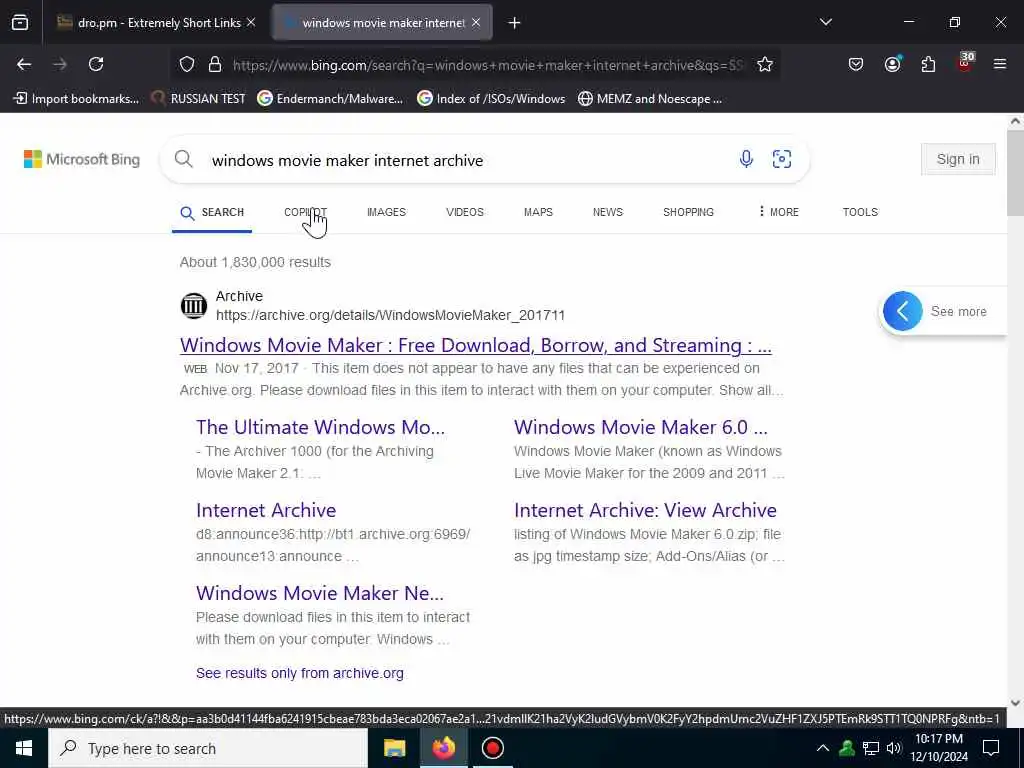Screen dimensions: 1024x768
Task: Click the Firefox taskbar icon
Action: coord(443,748)
